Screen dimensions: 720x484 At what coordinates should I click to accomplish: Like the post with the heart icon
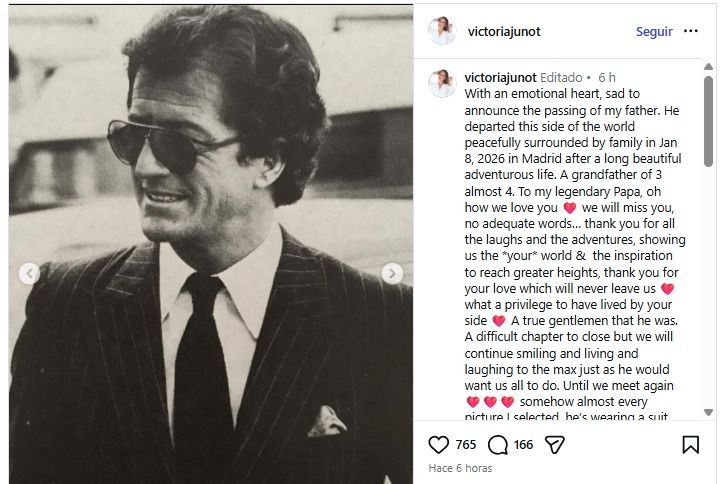(438, 445)
